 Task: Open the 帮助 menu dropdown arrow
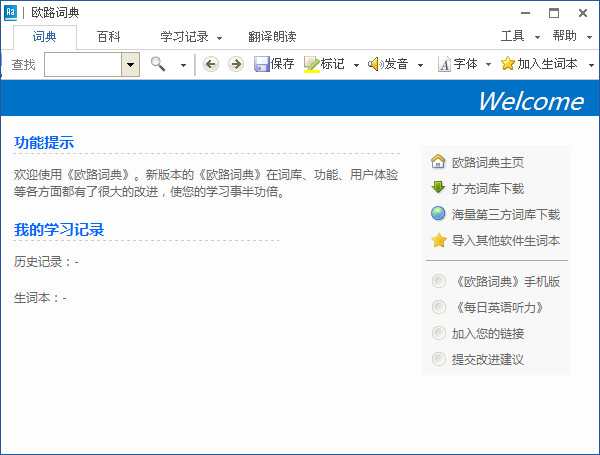(x=589, y=37)
